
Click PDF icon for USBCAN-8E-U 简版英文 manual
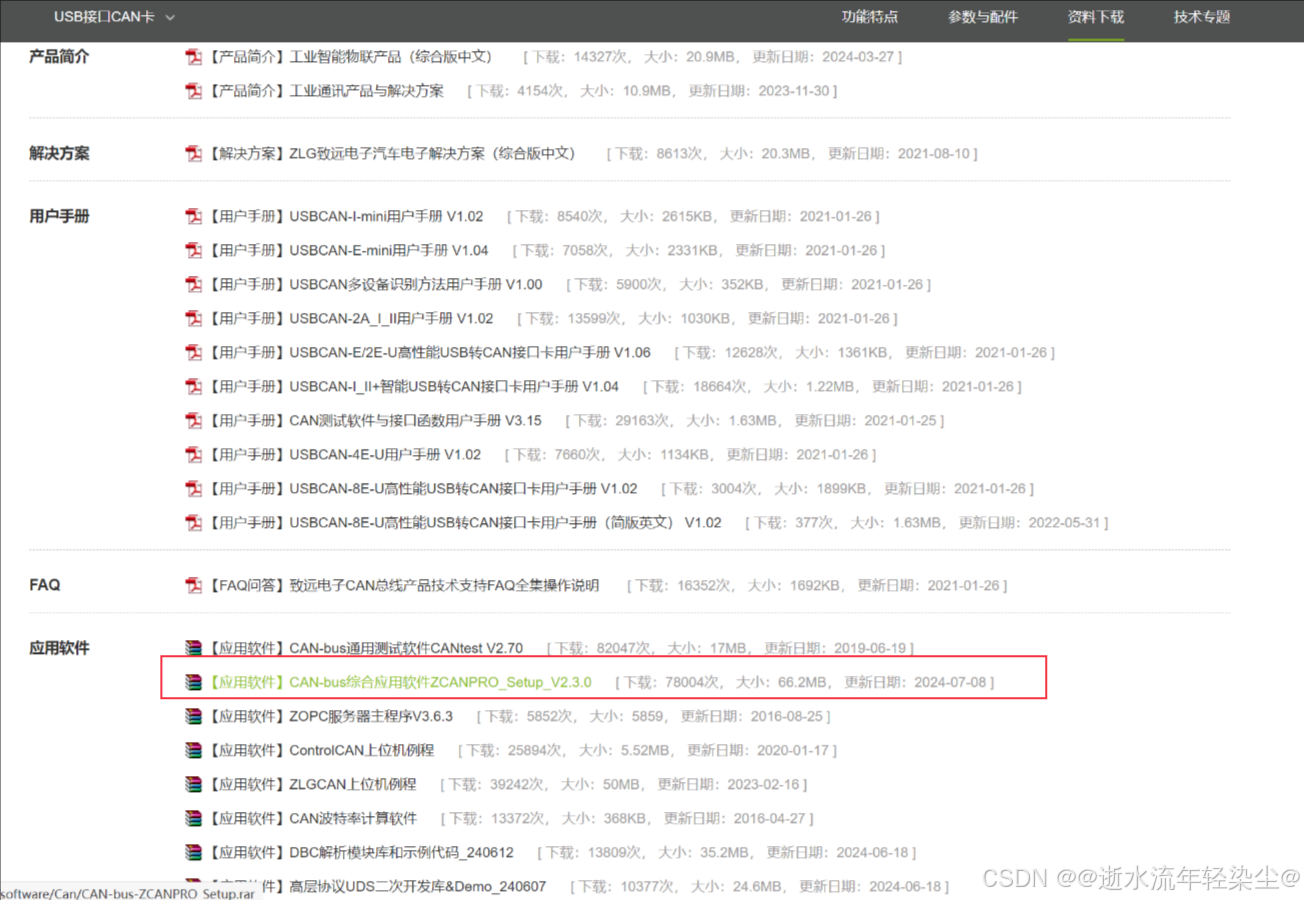193,523
